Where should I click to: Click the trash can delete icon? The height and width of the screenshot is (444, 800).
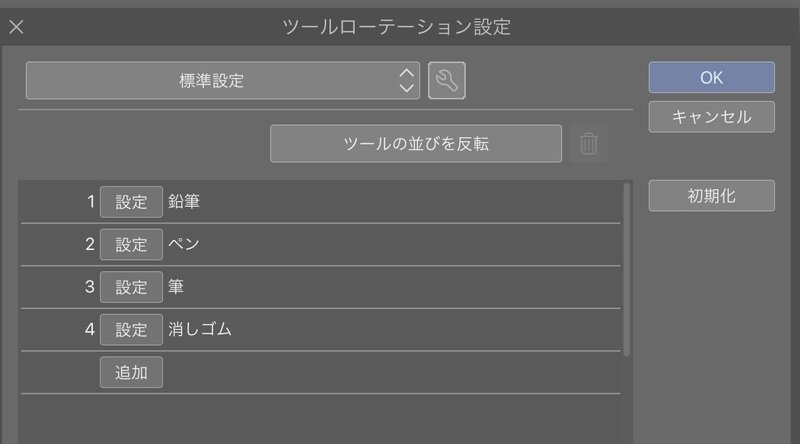tap(588, 143)
